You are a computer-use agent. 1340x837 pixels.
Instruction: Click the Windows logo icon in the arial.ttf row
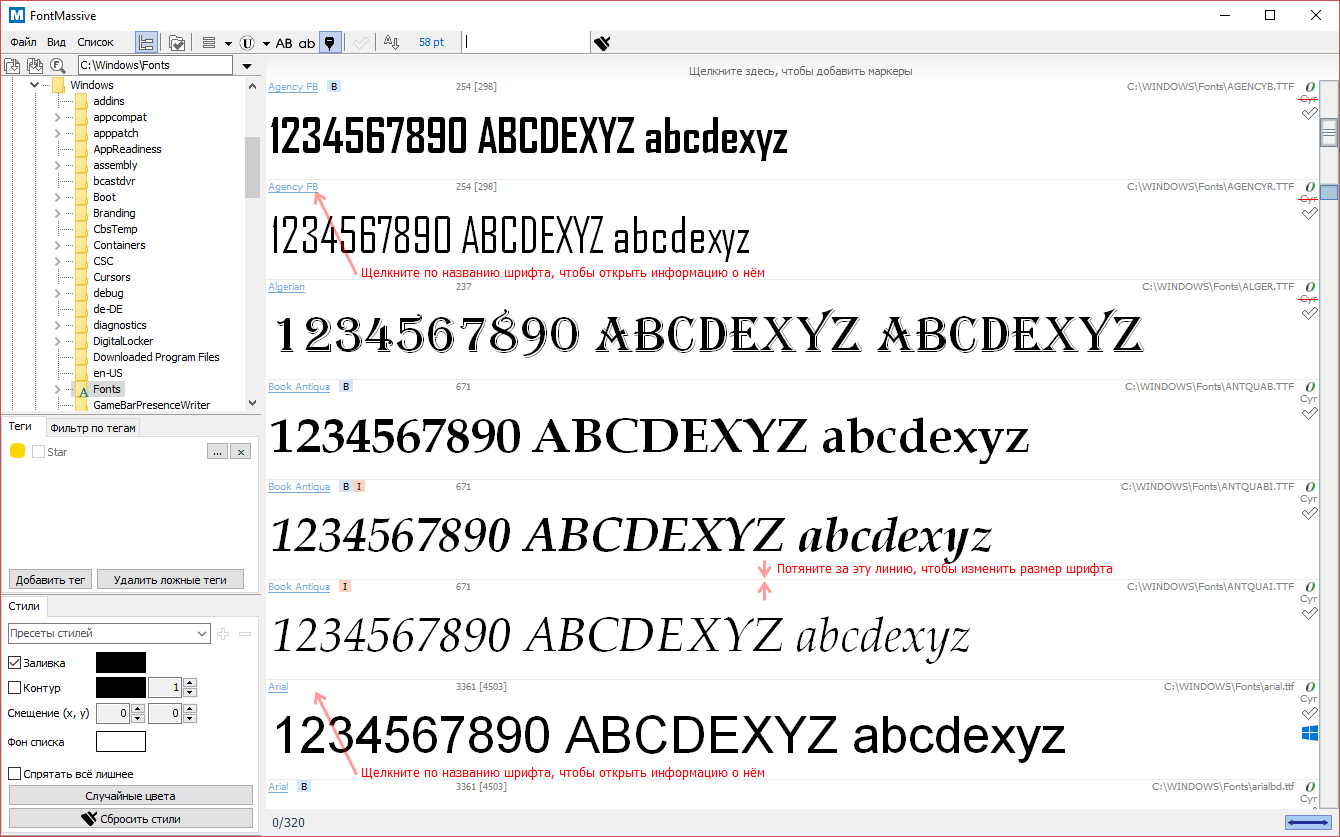coord(1309,734)
